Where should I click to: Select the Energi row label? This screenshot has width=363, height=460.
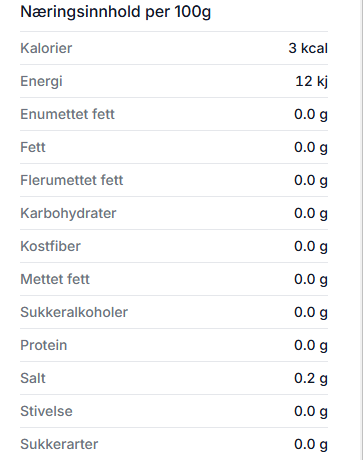coord(41,82)
